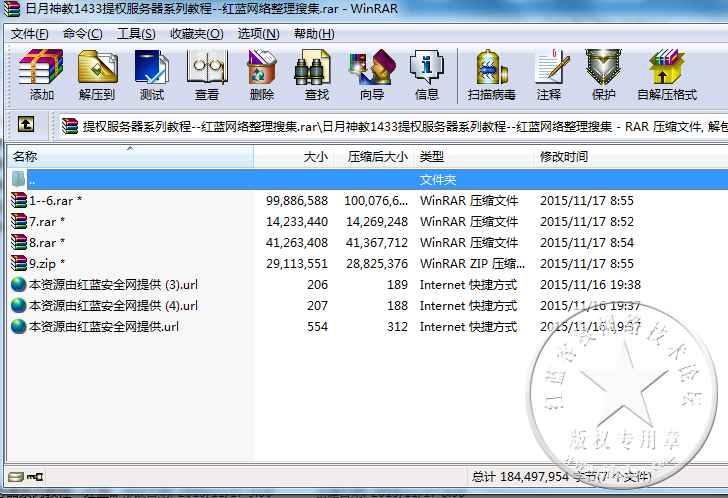Click the SFX (自解压格式) icon
This screenshot has width=728, height=498.
click(667, 74)
